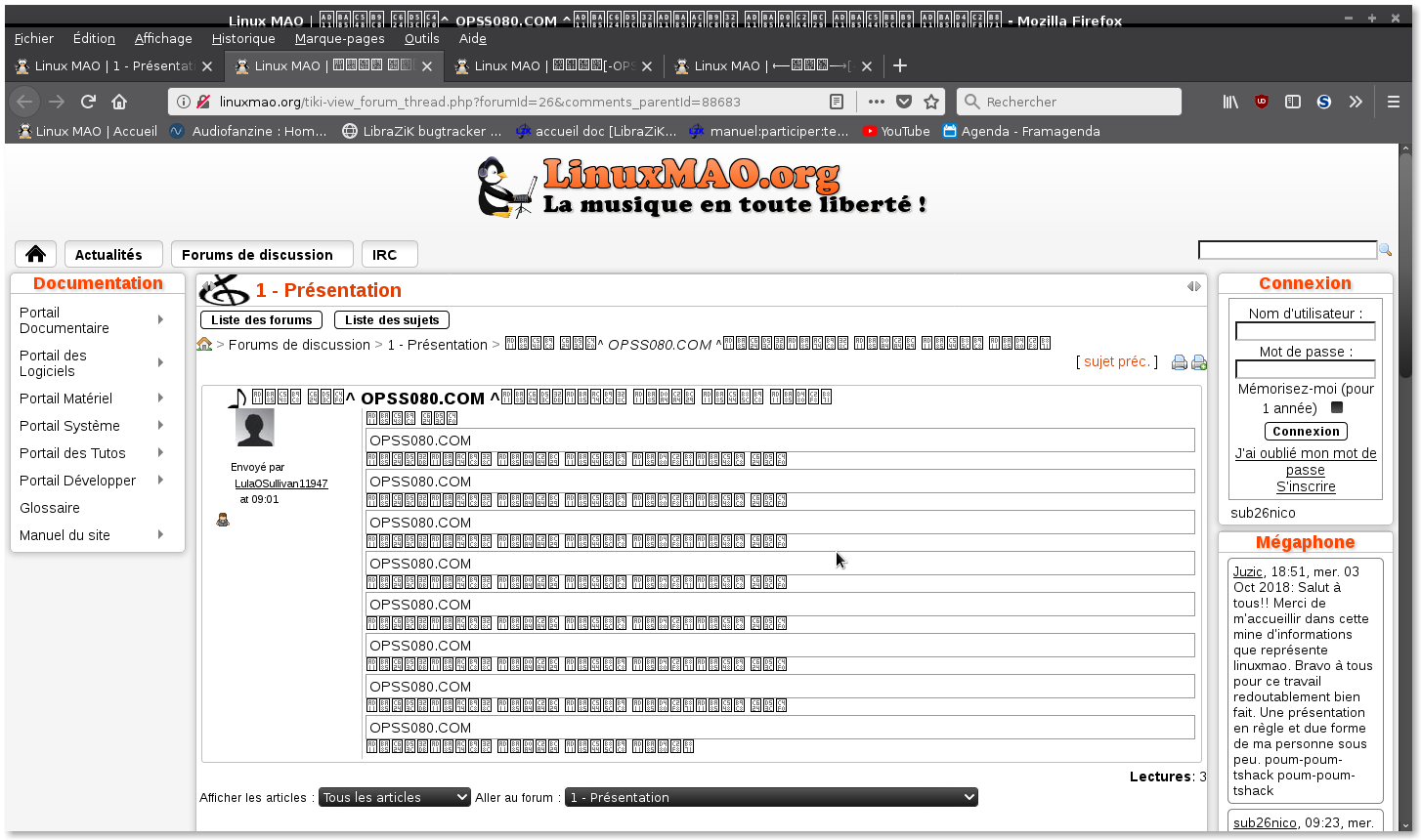Screen dimensions: 1421x840
Task: Expand the Portail des Logiciels submenu arrow
Action: click(x=160, y=362)
